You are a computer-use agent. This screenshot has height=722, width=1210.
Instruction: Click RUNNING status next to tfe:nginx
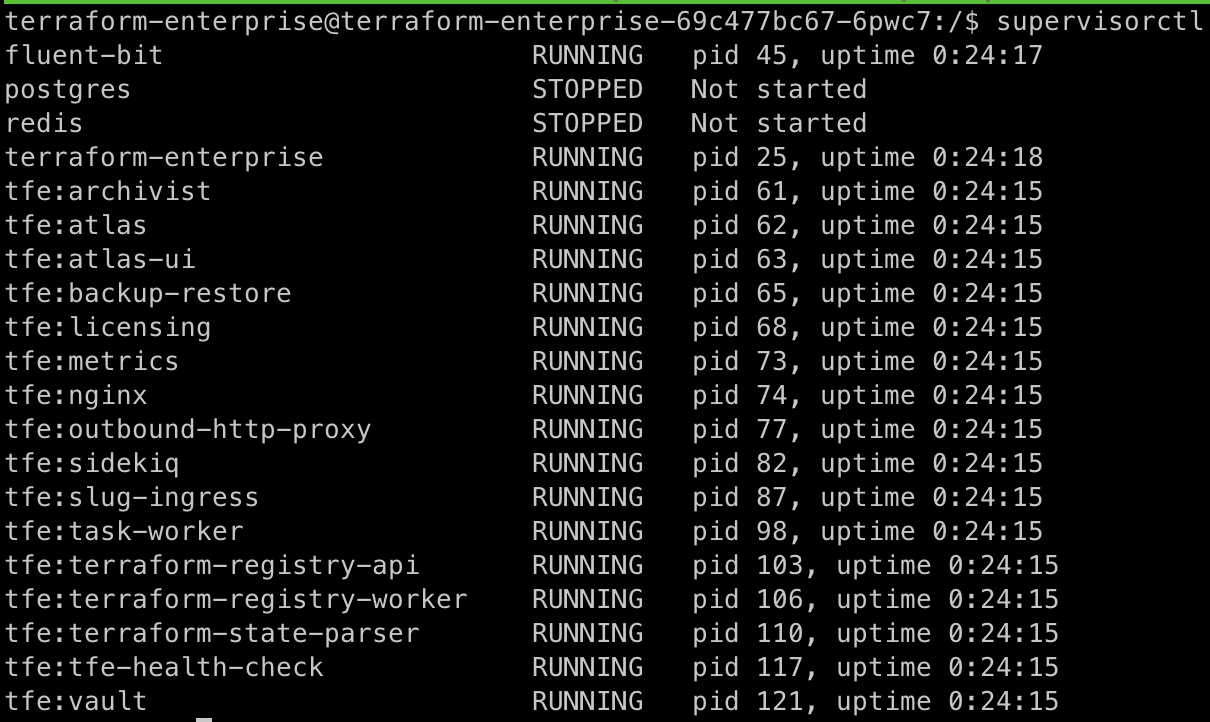(587, 395)
